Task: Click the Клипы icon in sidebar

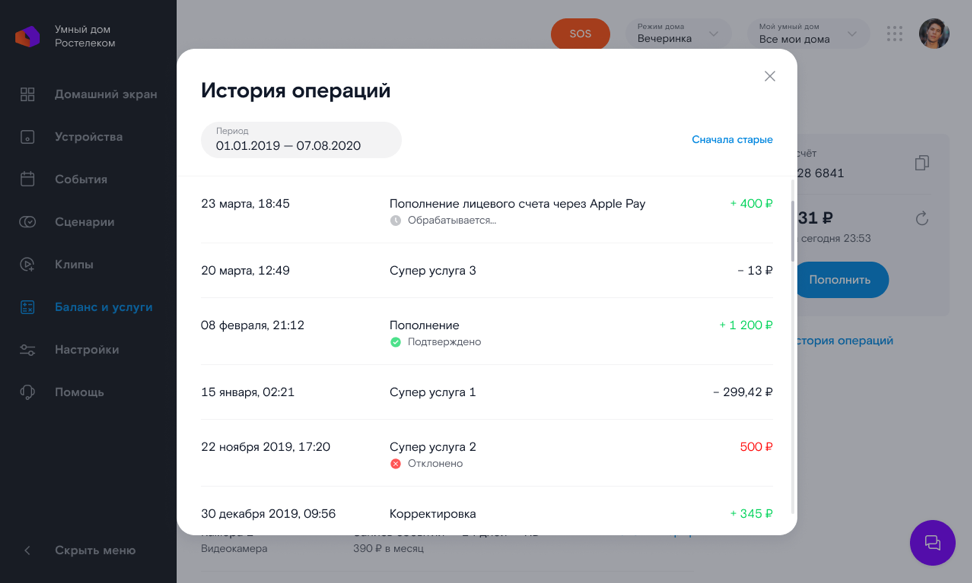Action: 28,265
